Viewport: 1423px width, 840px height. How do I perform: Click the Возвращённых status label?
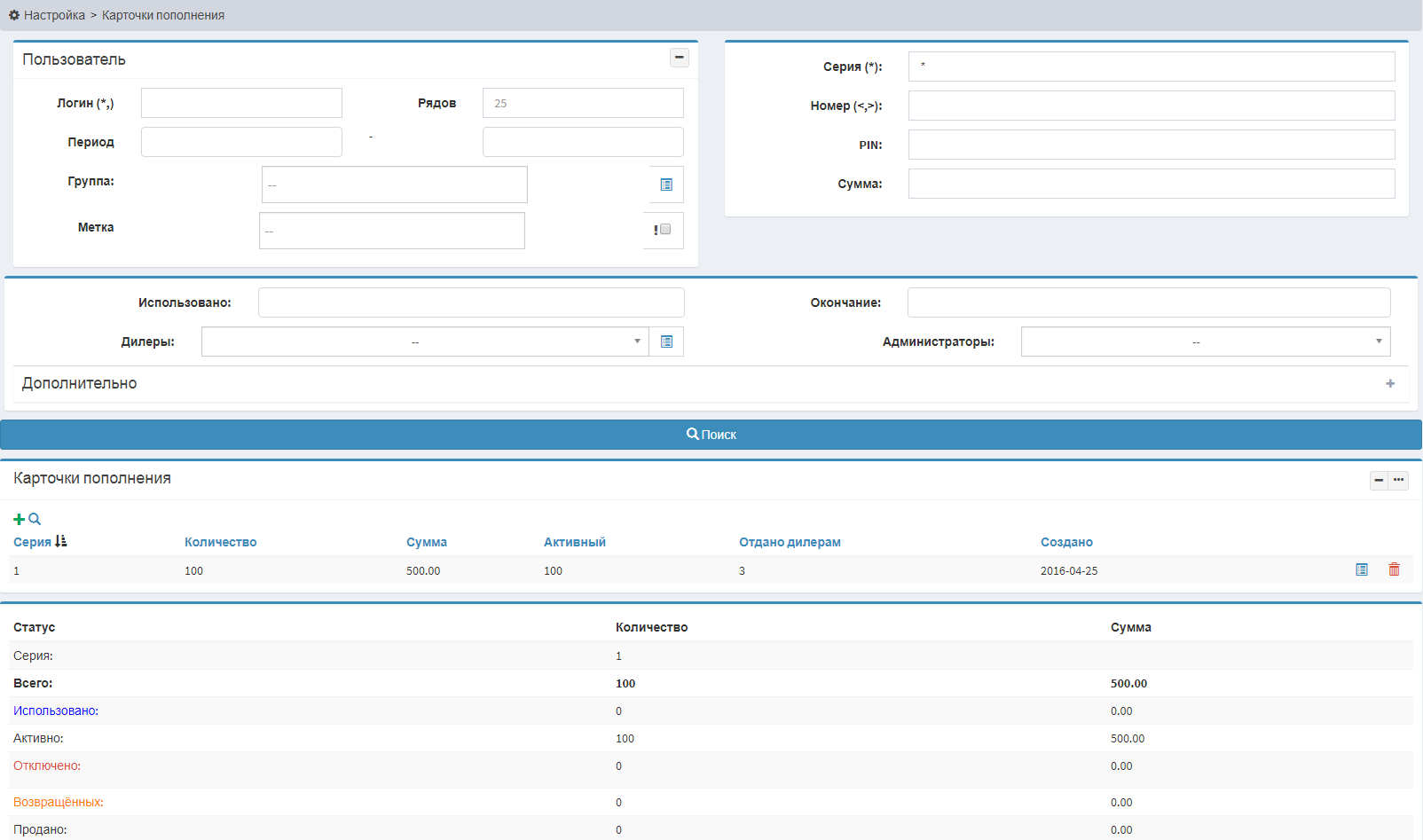[59, 802]
